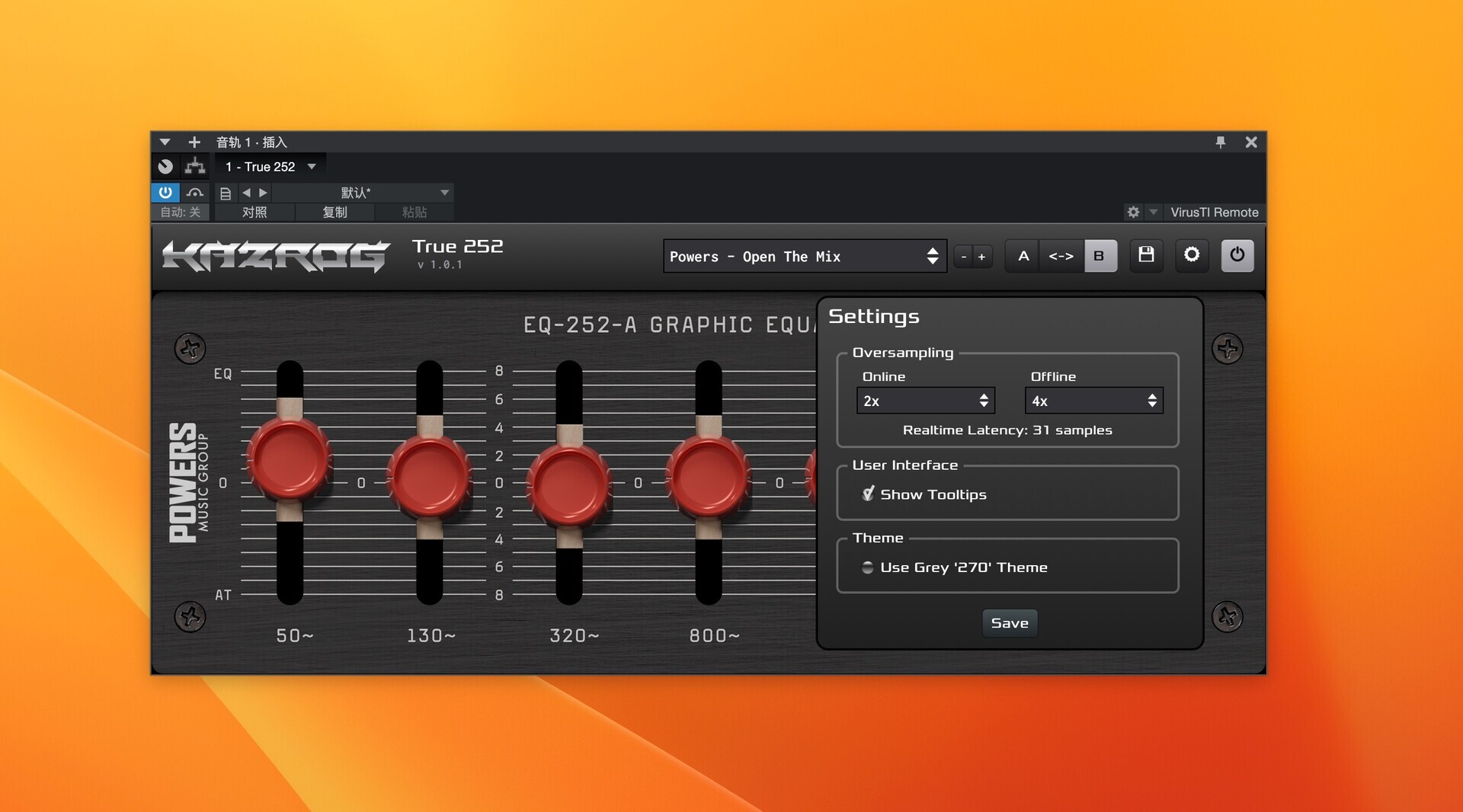Click the sidechain arc icon beside the blue power button
This screenshot has width=1463, height=812.
click(195, 193)
